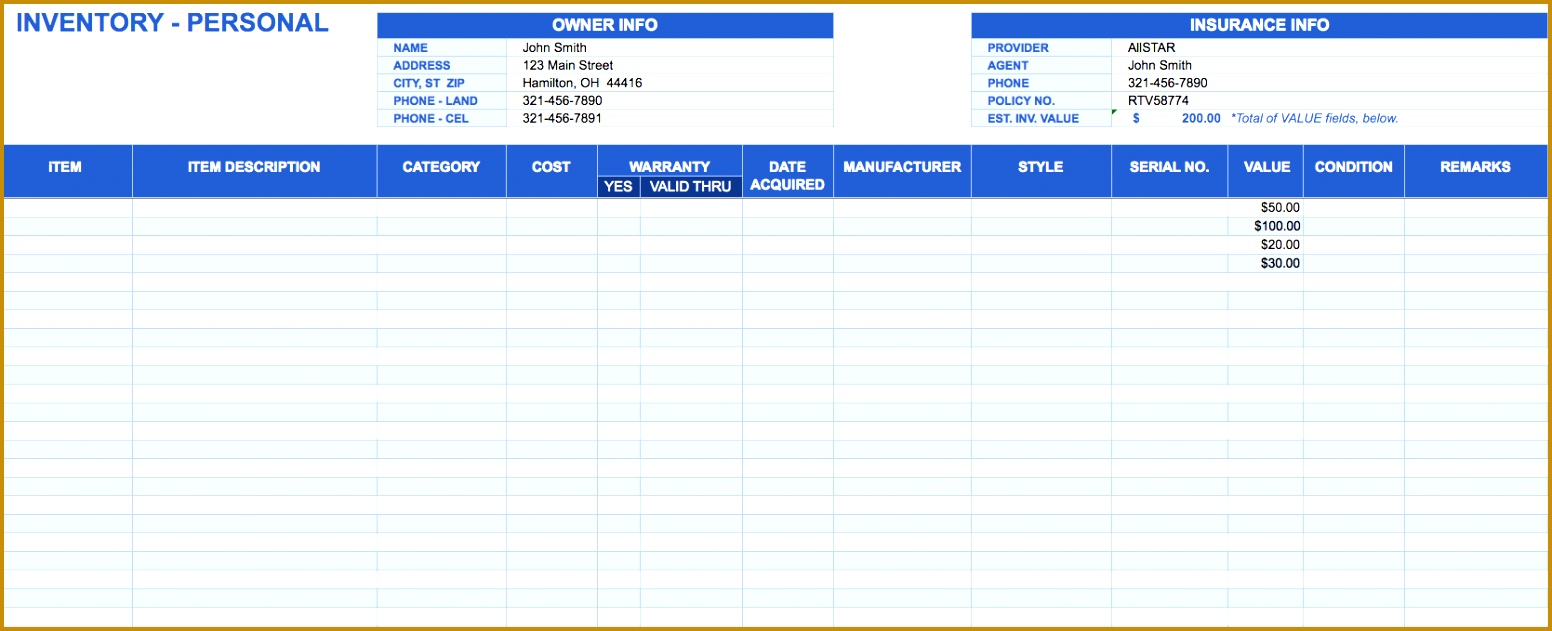Click the ITEM column header
This screenshot has width=1552, height=631.
(66, 167)
